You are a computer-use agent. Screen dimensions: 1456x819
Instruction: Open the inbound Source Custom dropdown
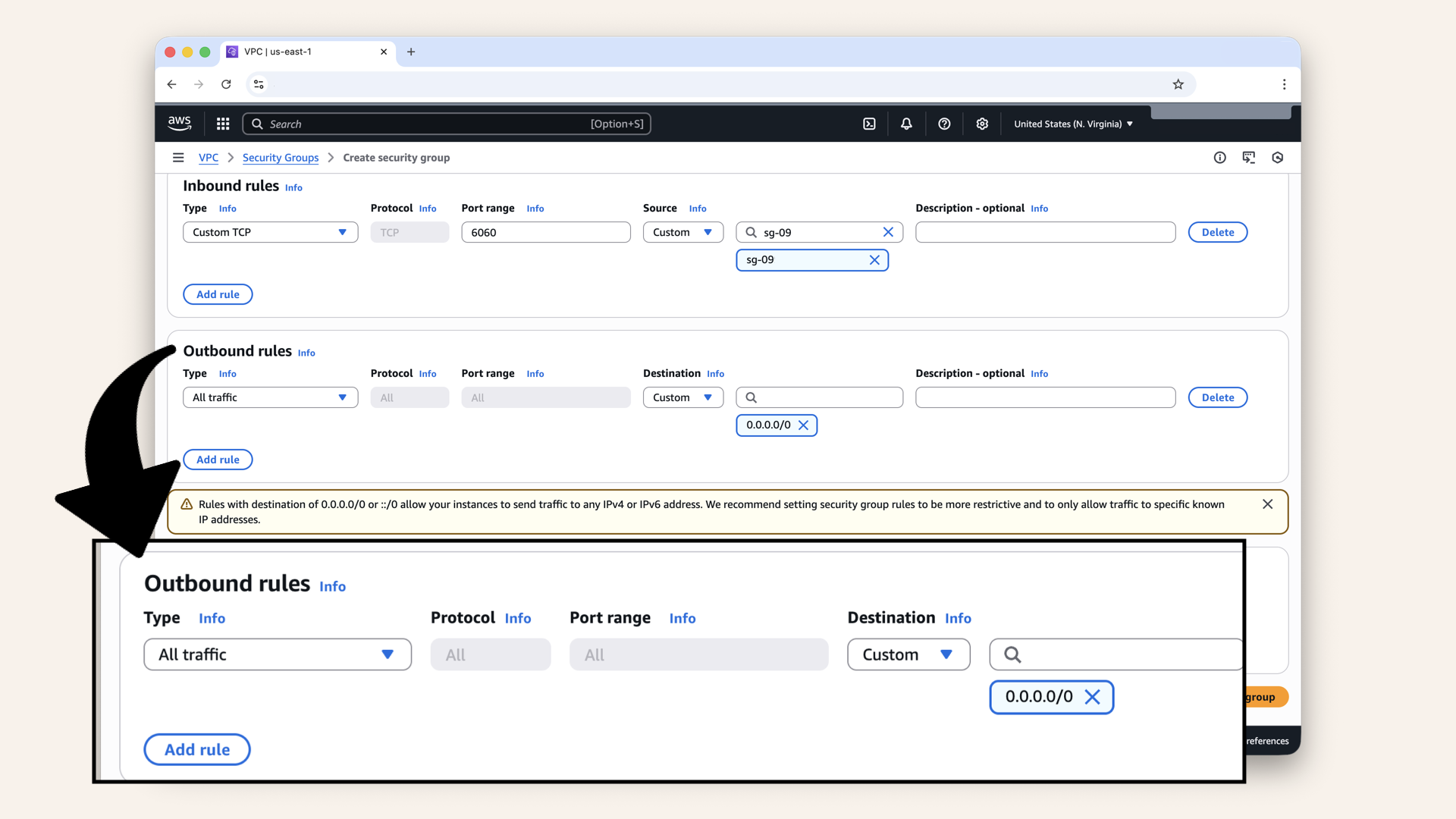pos(682,232)
